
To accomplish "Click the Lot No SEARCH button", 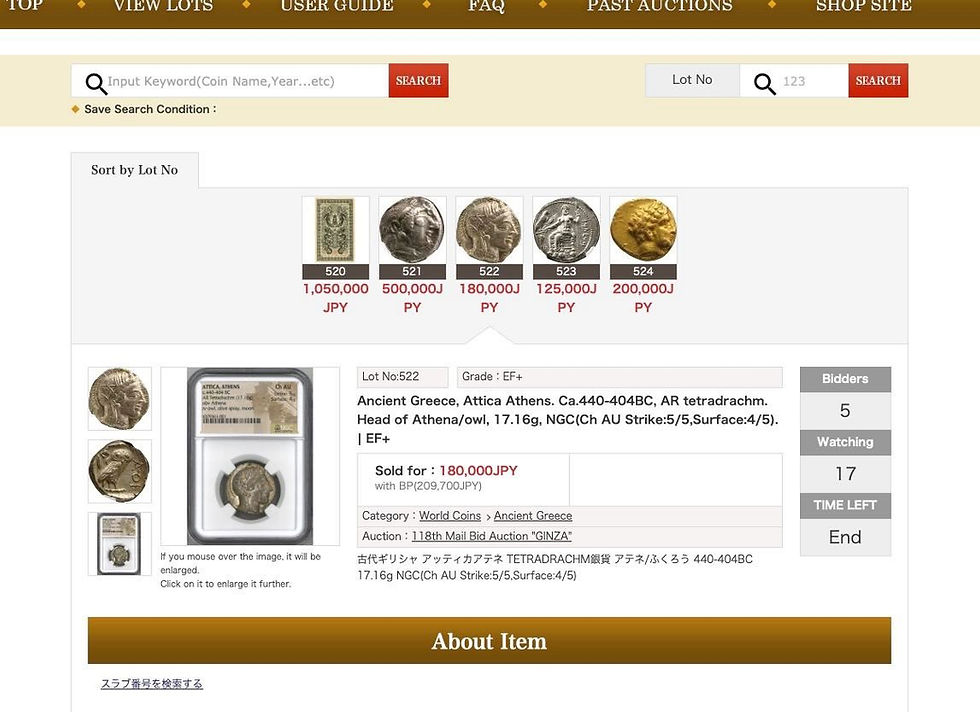I will coord(878,81).
